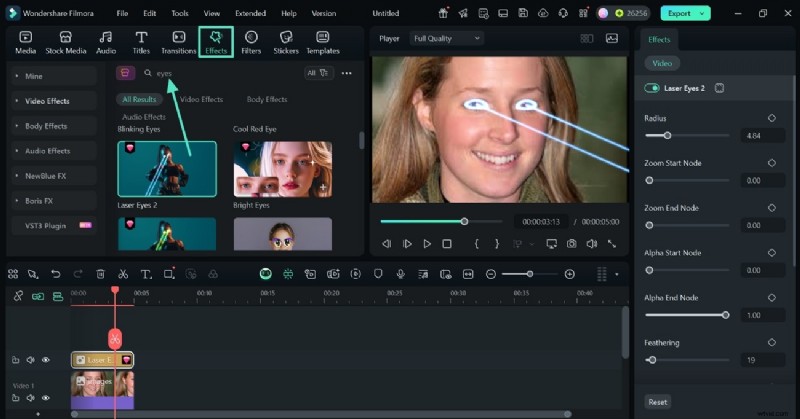This screenshot has height=419, width=800.
Task: Expand the Audio Effects category
Action: click(54, 151)
